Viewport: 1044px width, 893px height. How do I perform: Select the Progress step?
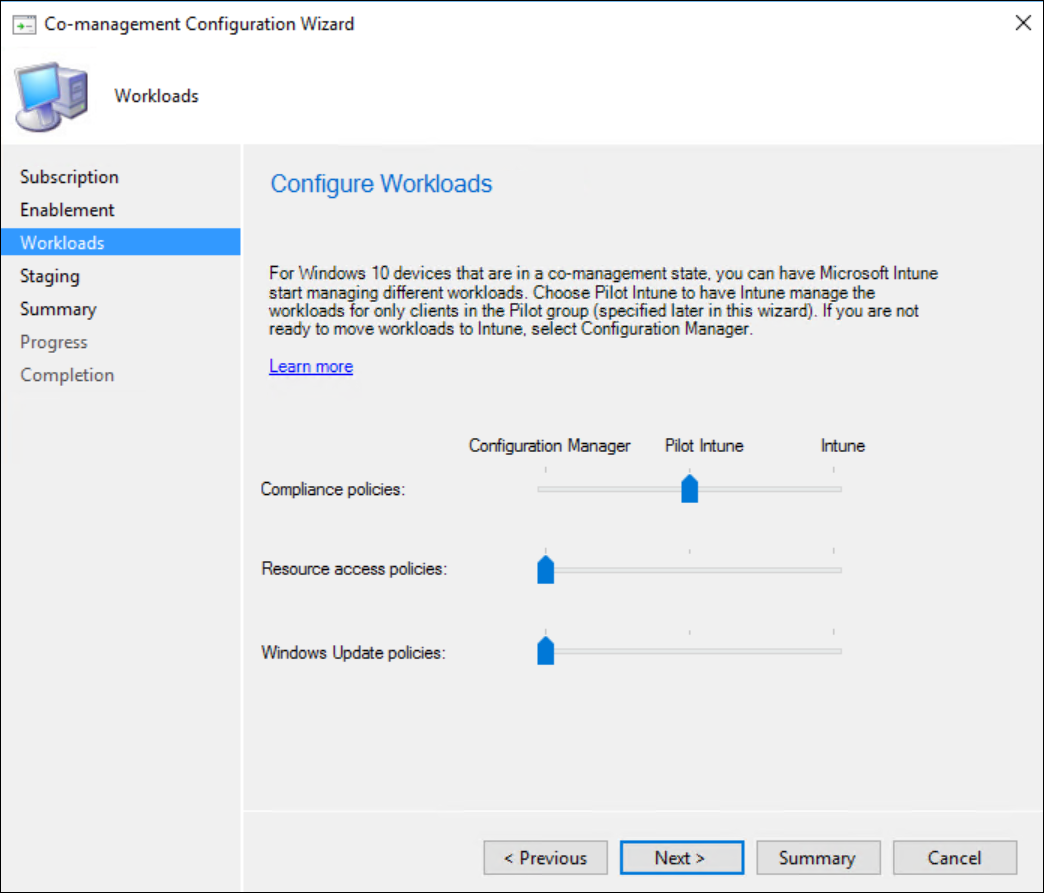(x=54, y=342)
